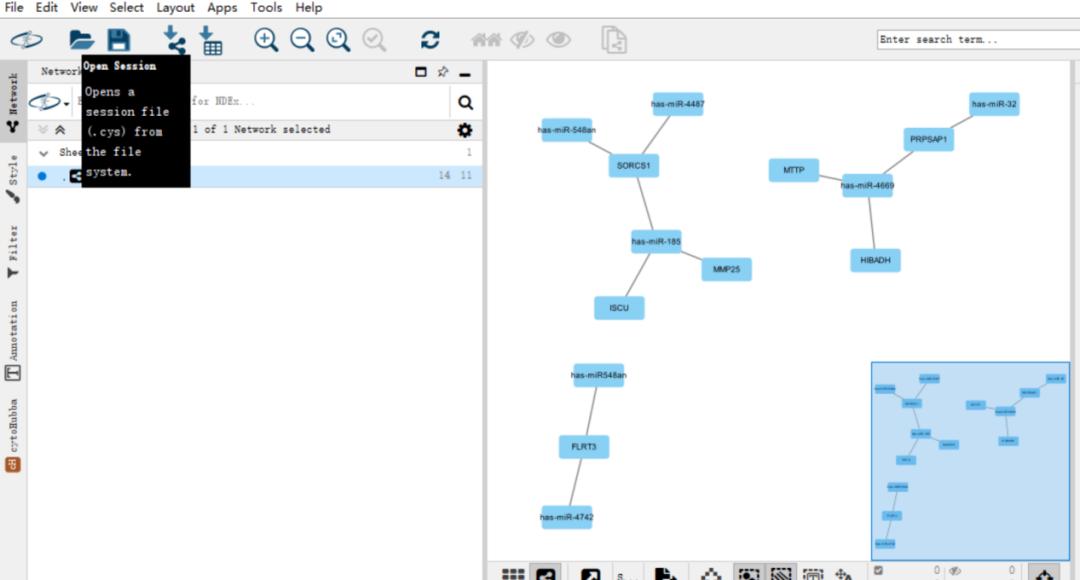Save the session with the floppy disk icon
This screenshot has height=580, width=1080.
coord(118,40)
